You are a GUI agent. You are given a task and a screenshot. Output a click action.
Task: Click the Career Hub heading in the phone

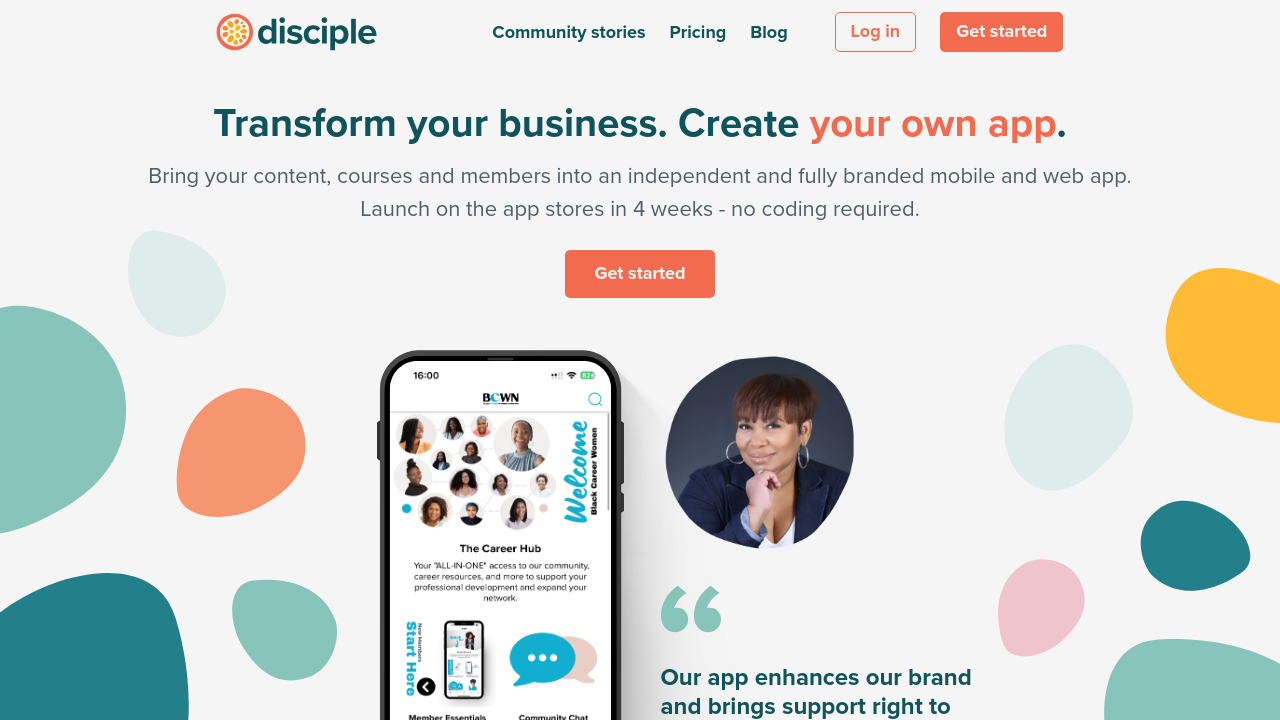click(x=500, y=548)
